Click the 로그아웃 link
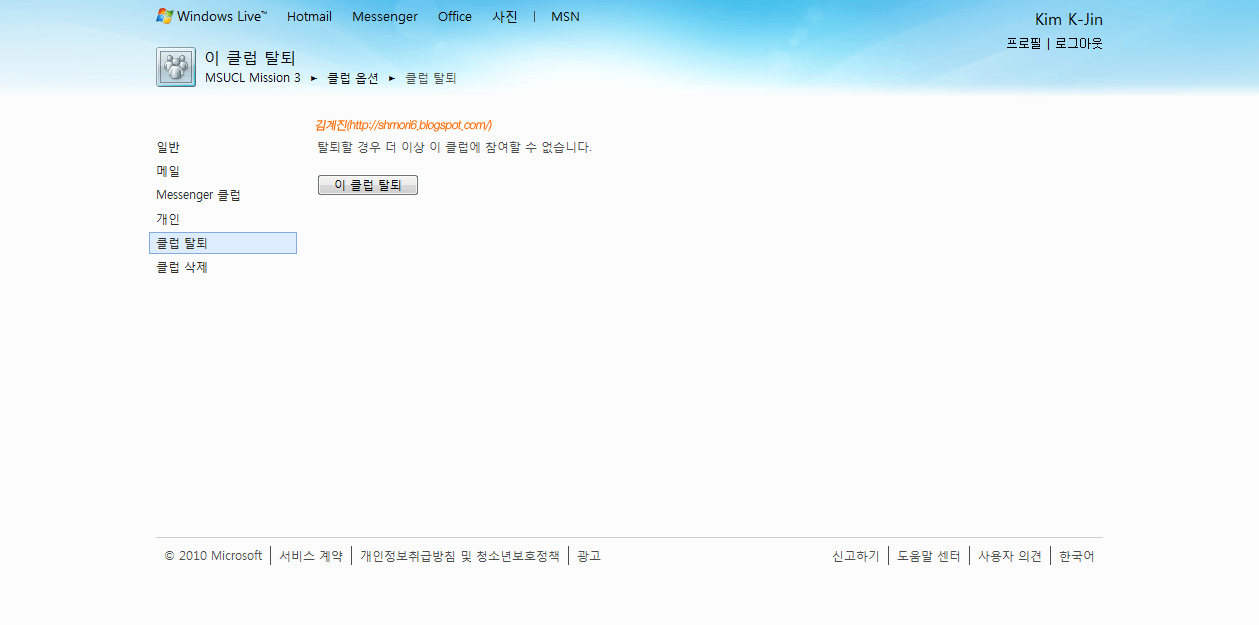The image size is (1259, 625). click(x=1079, y=44)
